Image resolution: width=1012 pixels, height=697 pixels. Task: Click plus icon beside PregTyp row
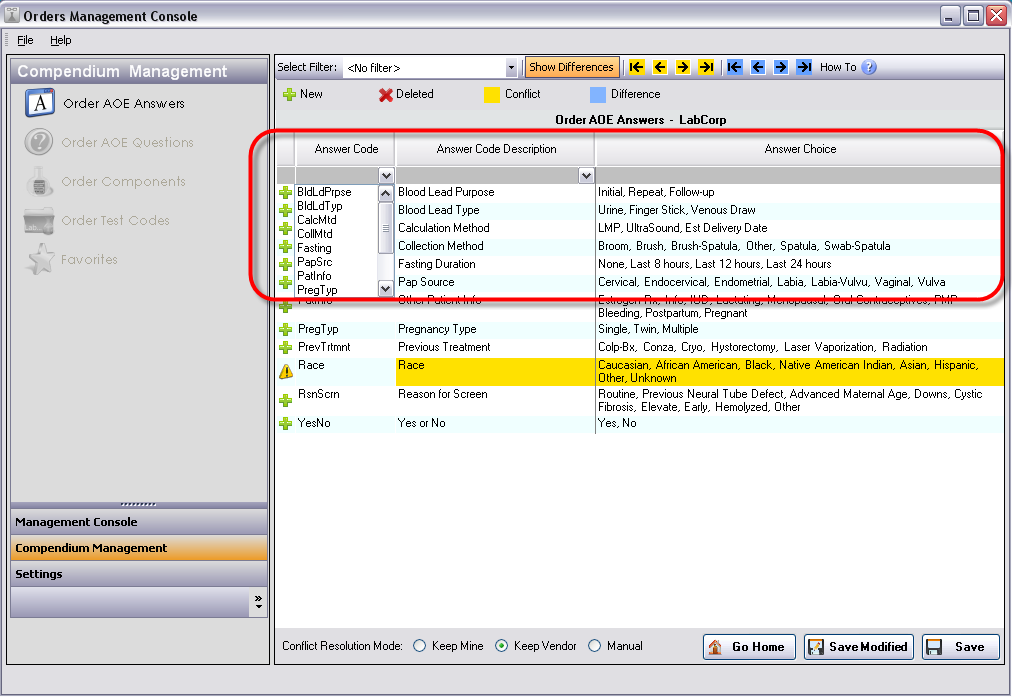(285, 330)
